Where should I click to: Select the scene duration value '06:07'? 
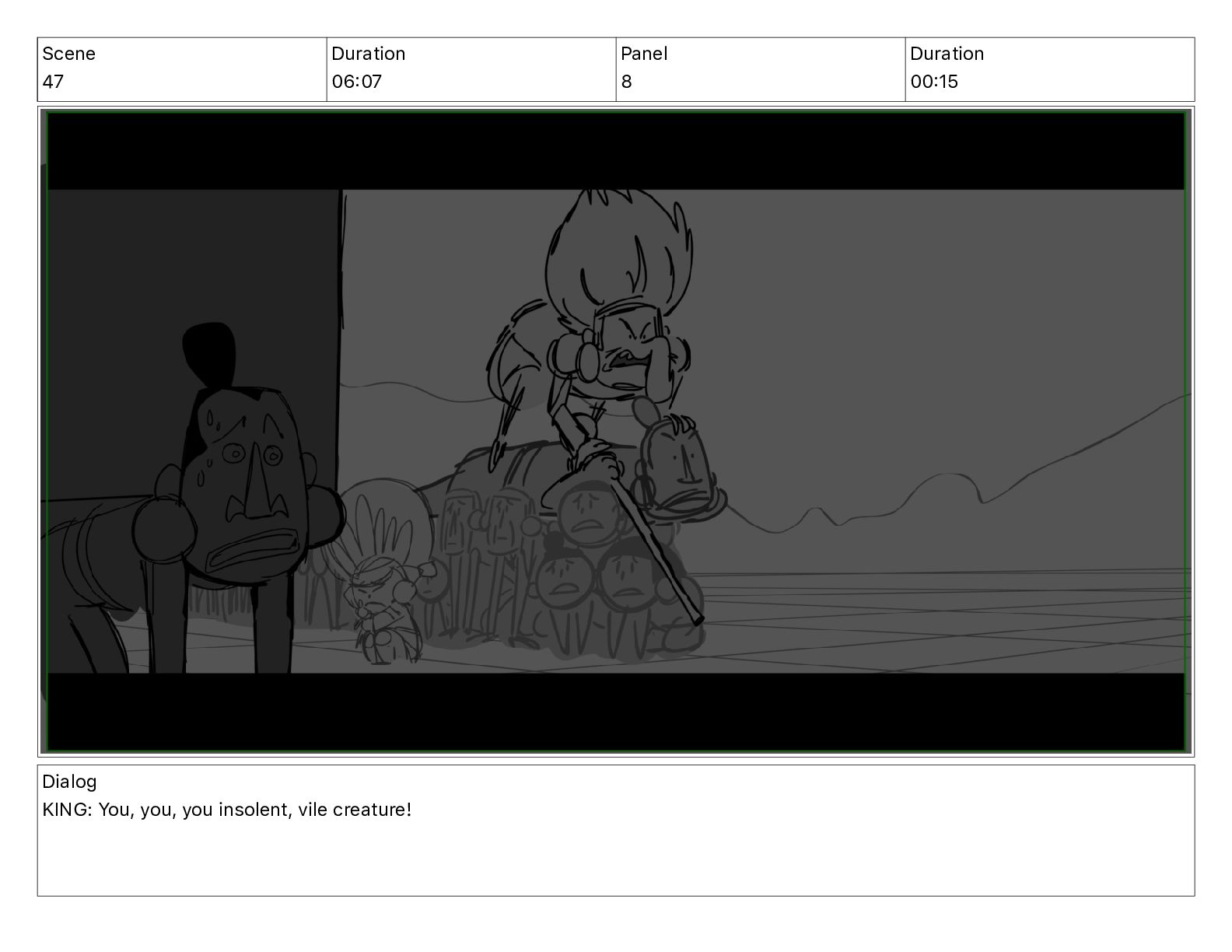(356, 82)
